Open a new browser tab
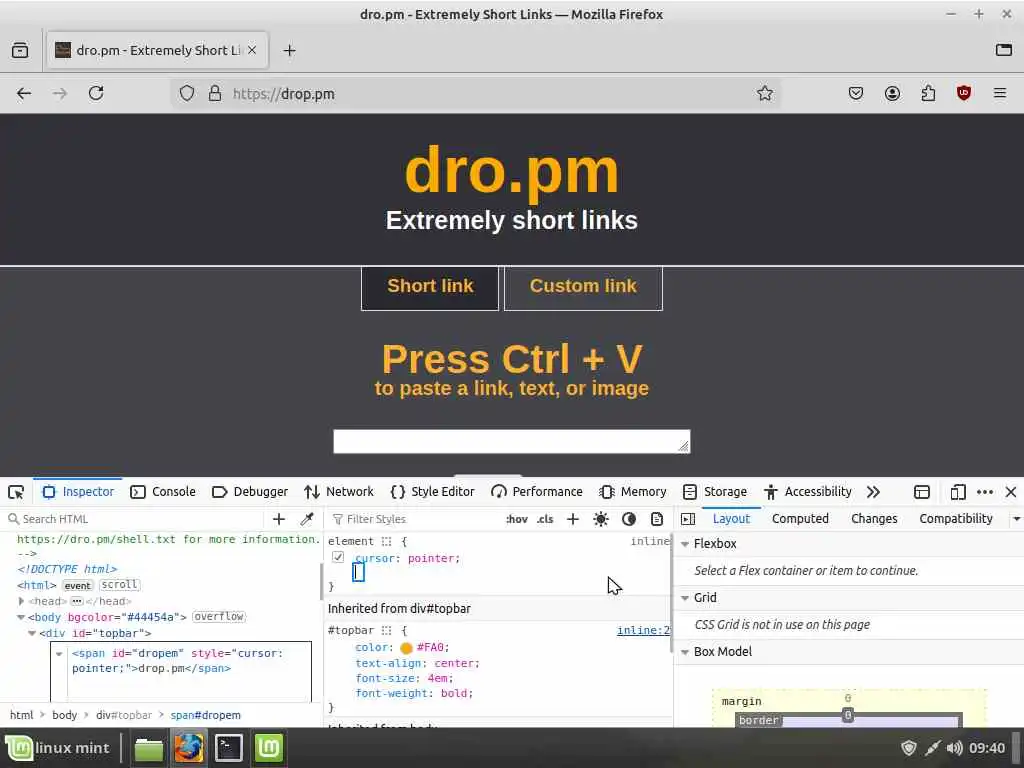 coord(289,50)
